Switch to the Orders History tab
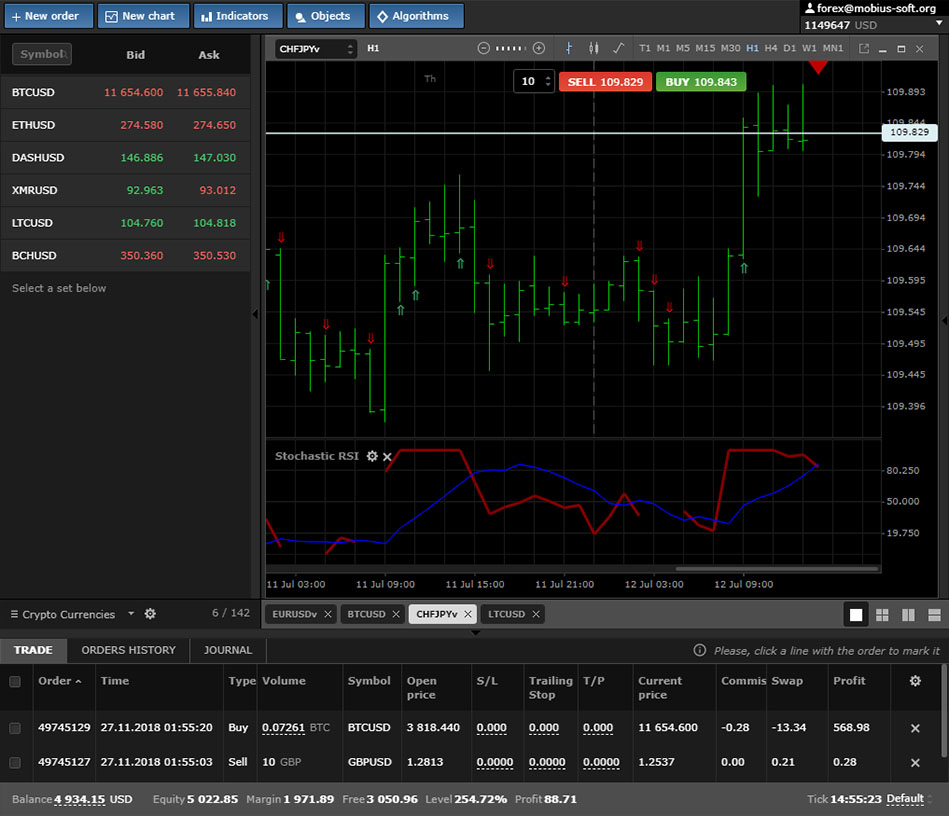This screenshot has height=816, width=949. [x=128, y=650]
